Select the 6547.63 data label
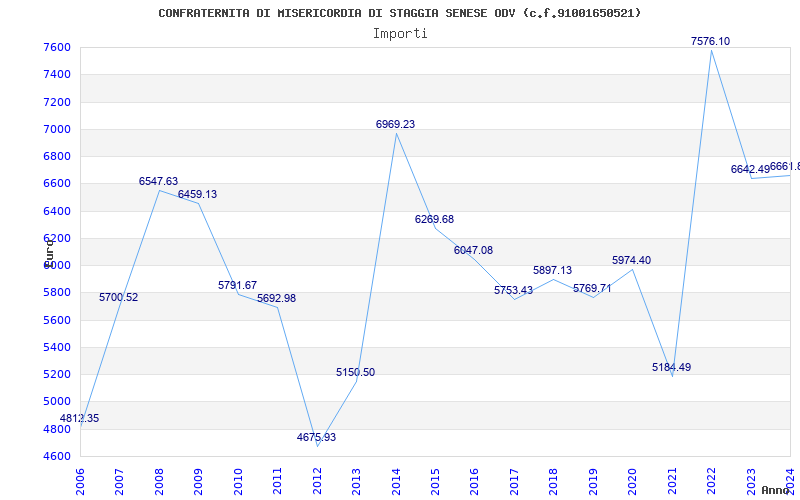 coord(158,181)
